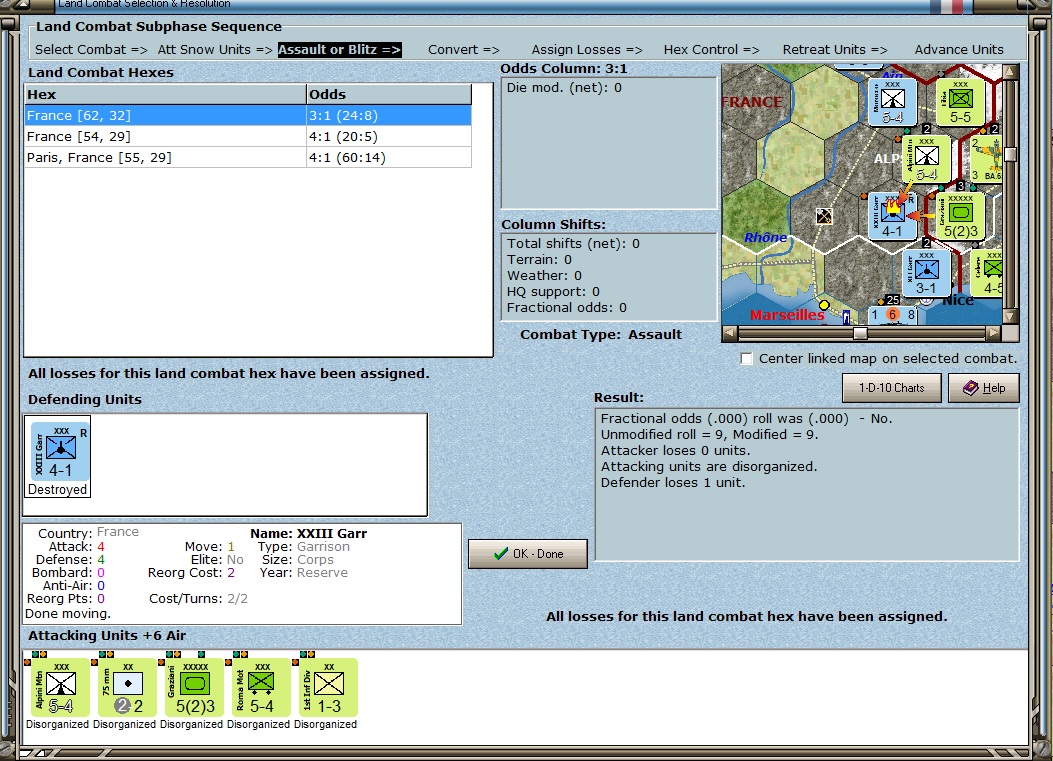The height and width of the screenshot is (761, 1053).
Task: Click map horizontal scrollbar right arrow
Action: click(x=994, y=332)
